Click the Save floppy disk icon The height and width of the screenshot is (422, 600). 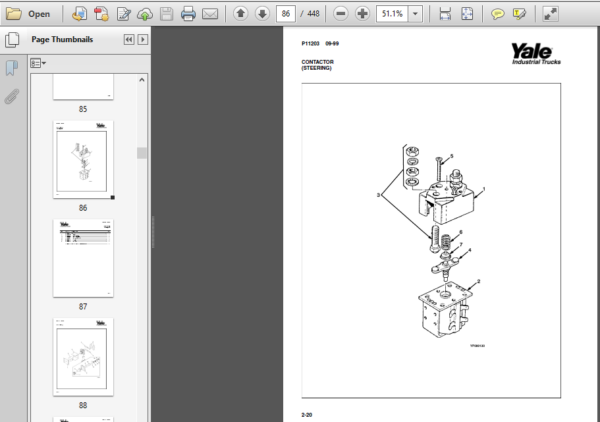(x=167, y=14)
